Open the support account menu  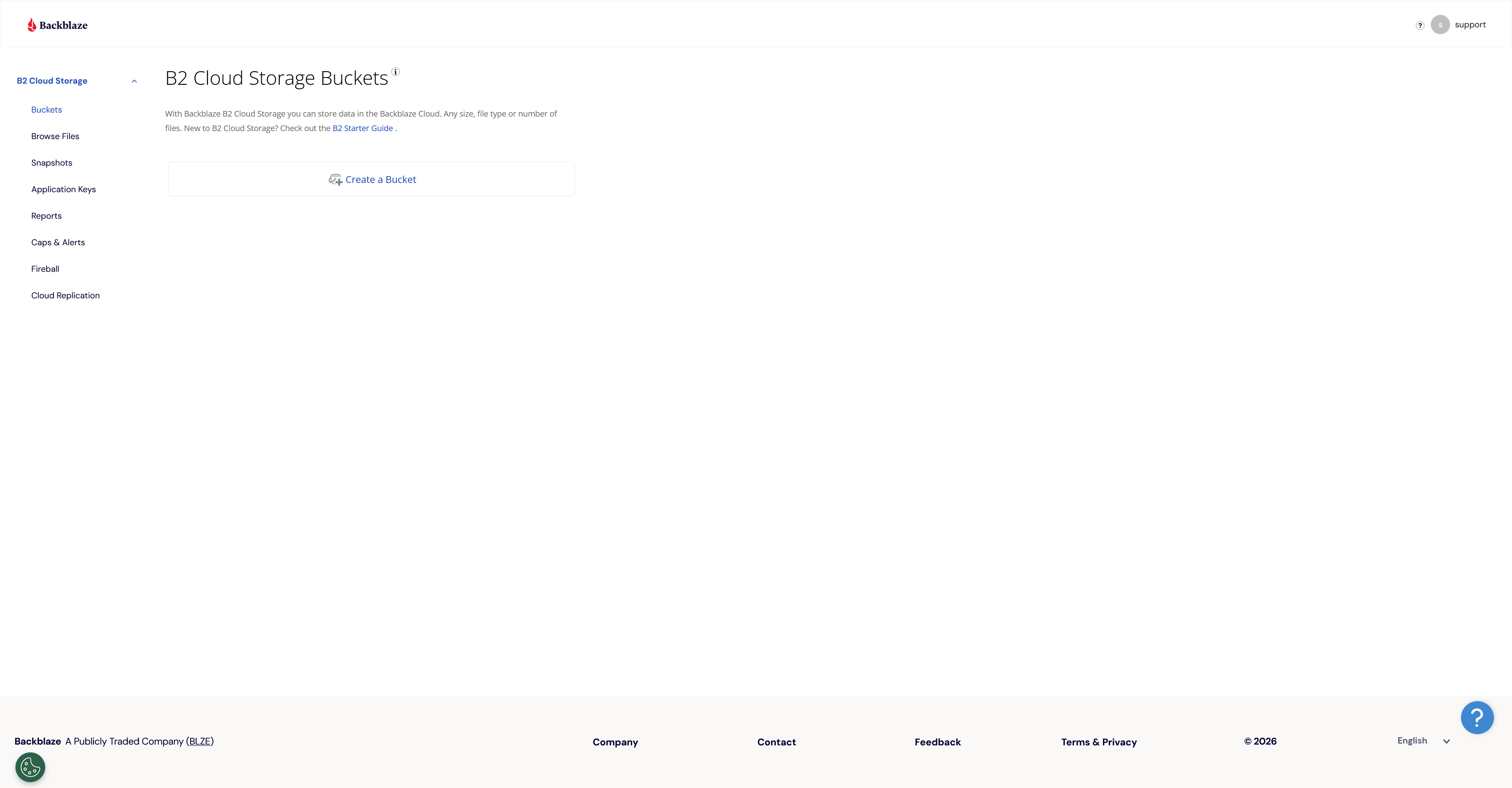coord(1470,25)
